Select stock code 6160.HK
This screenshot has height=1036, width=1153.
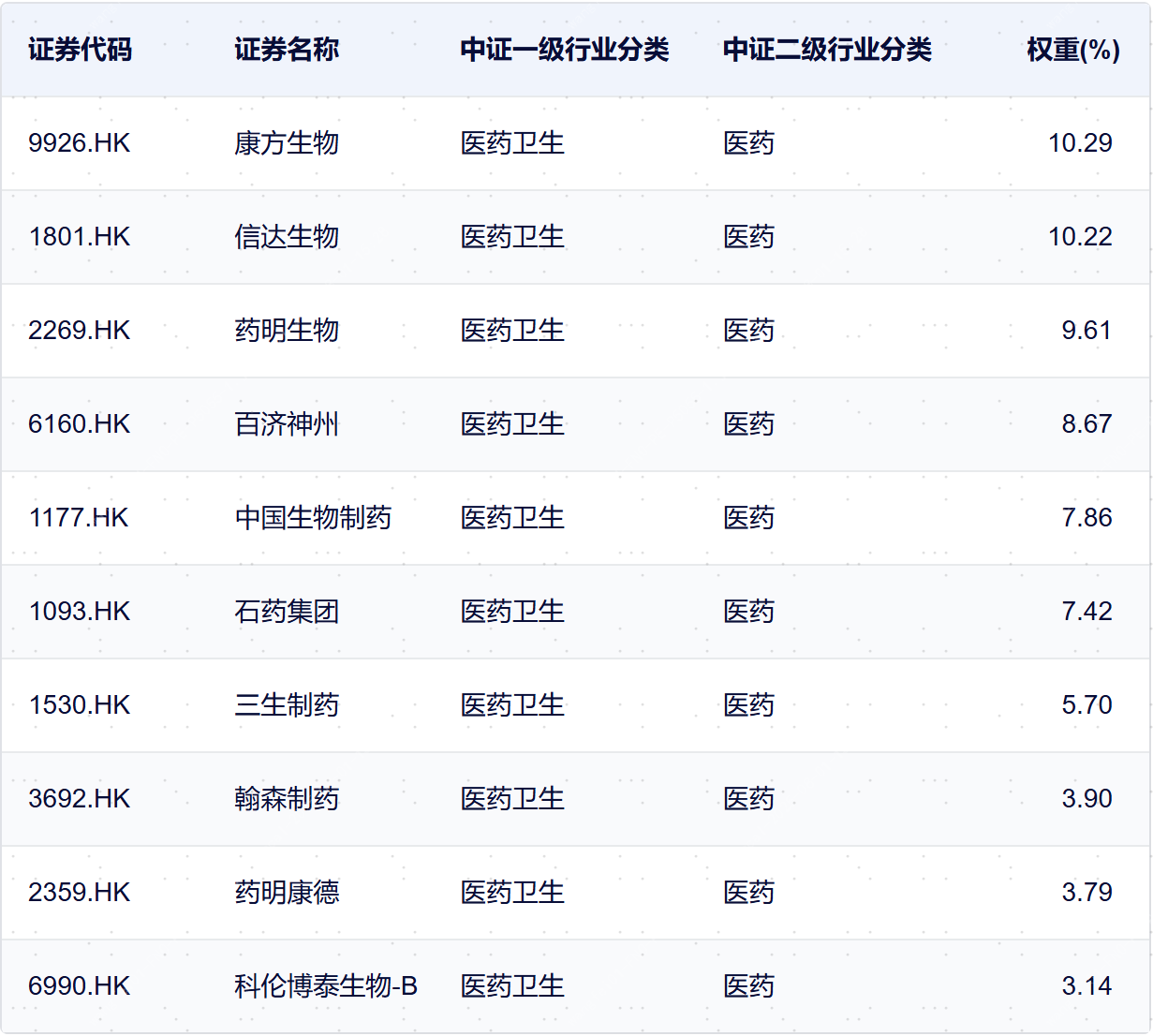click(x=80, y=424)
